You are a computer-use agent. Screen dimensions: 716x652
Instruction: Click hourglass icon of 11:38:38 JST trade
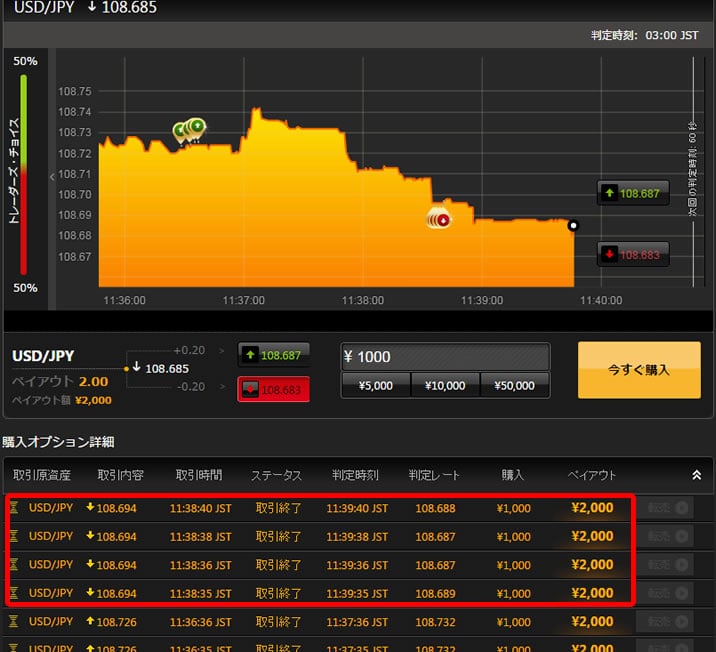14,536
